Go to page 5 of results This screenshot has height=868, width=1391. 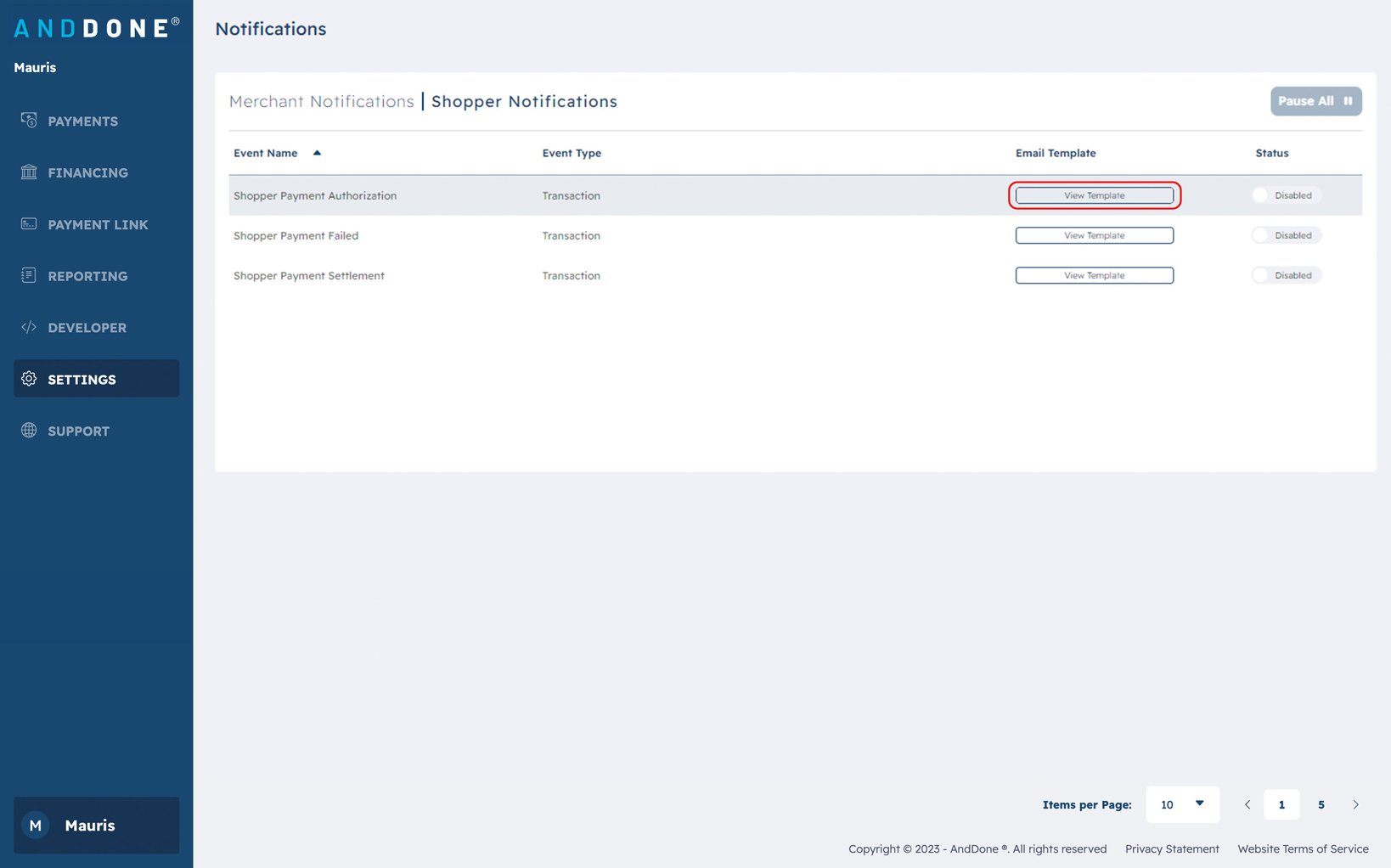(1321, 804)
